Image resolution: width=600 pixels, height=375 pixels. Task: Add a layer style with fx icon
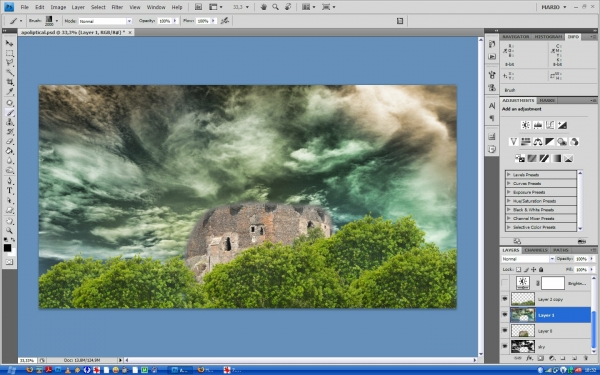[x=529, y=359]
